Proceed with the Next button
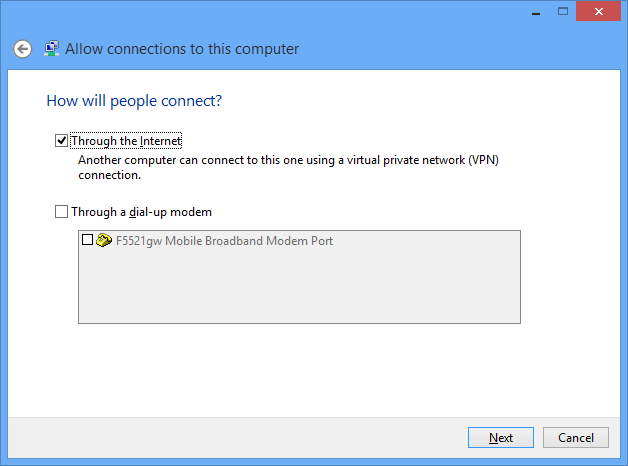The image size is (628, 466). click(501, 438)
